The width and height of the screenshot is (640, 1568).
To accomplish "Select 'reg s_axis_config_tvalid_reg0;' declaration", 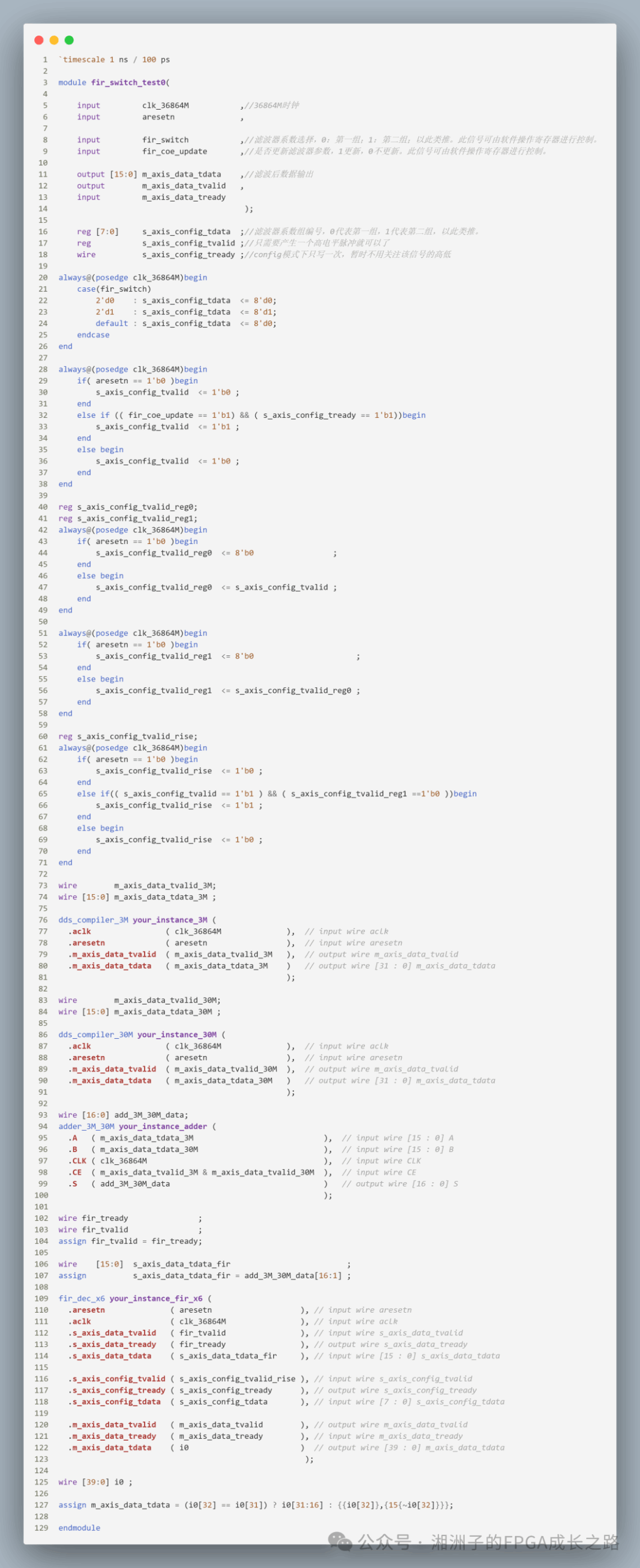I will click(128, 507).
